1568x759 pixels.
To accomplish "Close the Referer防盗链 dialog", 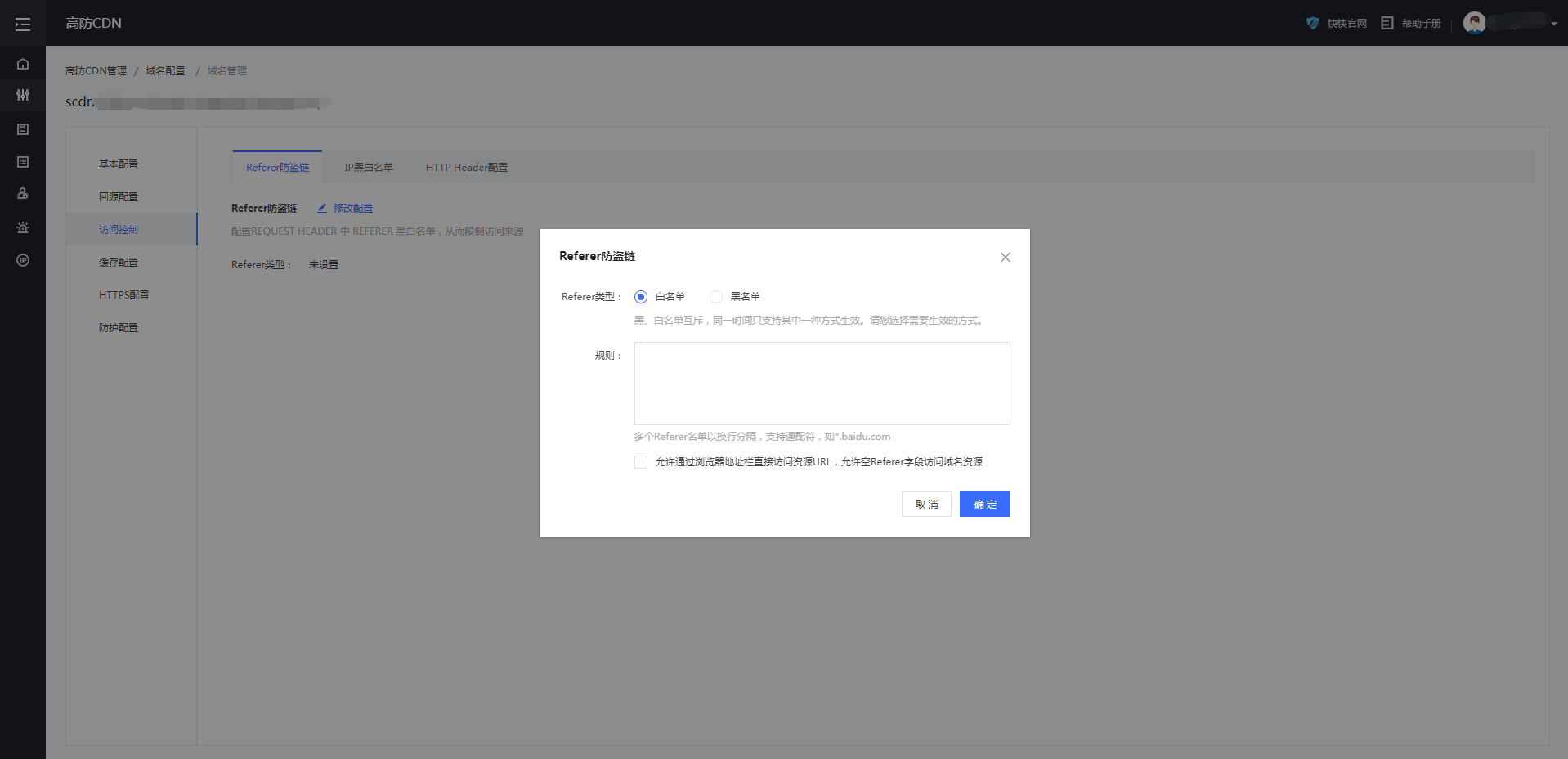I will 1005,258.
